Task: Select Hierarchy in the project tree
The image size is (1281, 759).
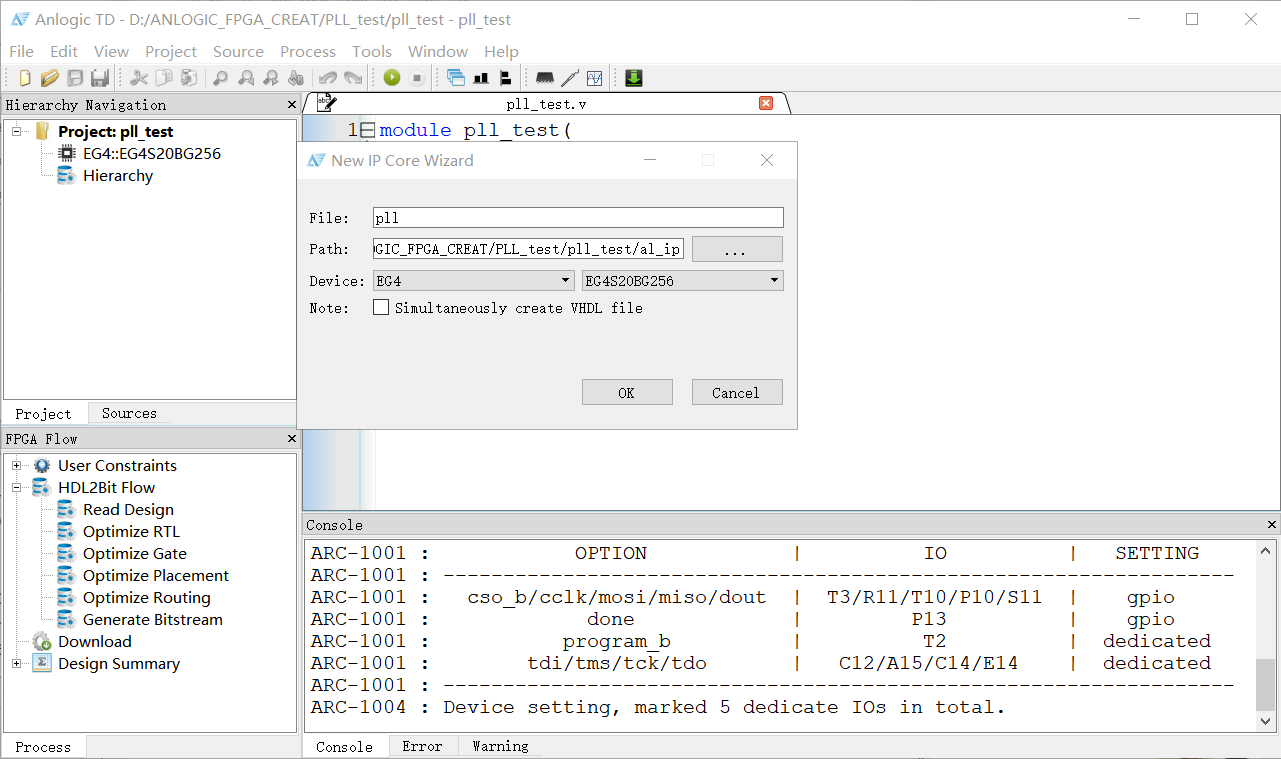Action: tap(118, 176)
